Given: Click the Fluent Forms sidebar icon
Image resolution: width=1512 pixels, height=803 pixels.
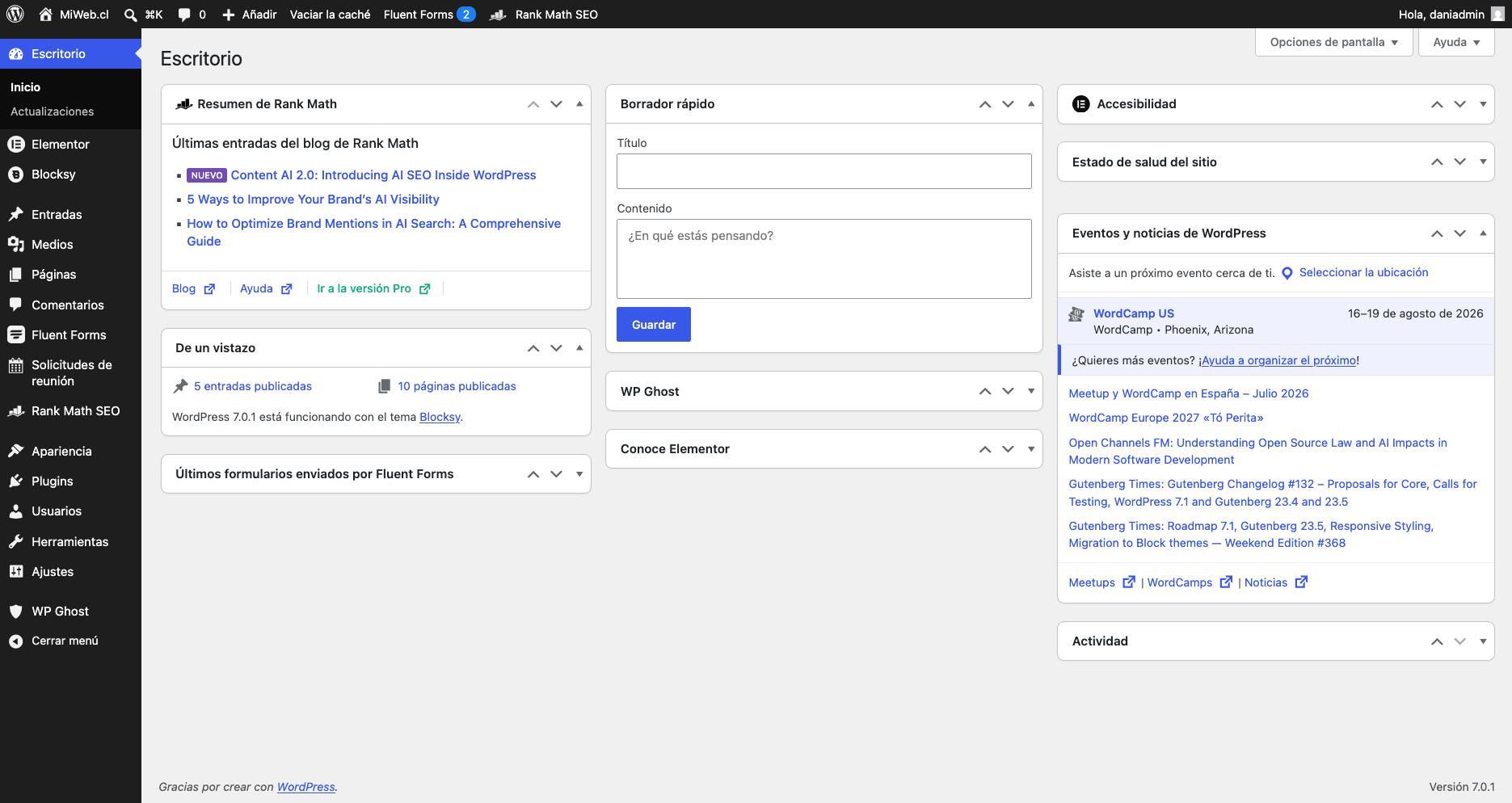Looking at the screenshot, I should pos(15,334).
